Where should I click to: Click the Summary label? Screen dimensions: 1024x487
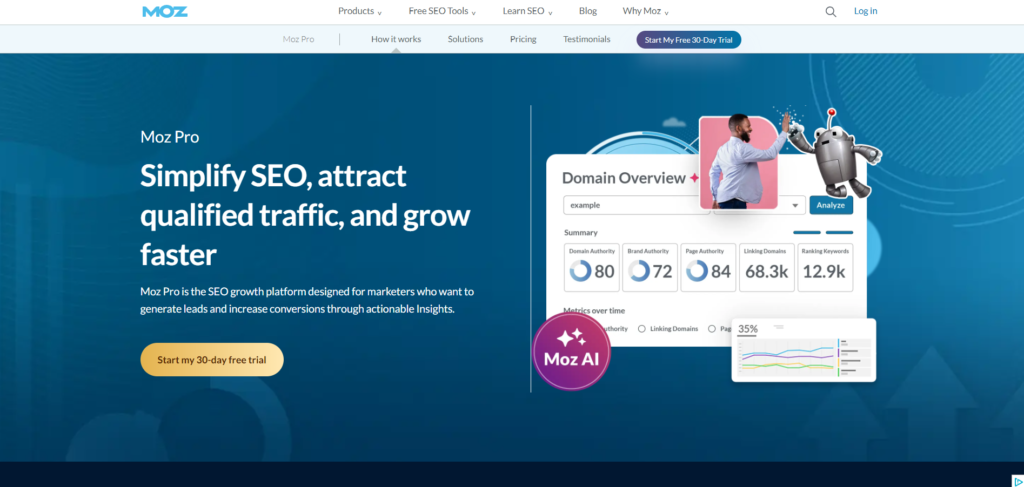[581, 232]
